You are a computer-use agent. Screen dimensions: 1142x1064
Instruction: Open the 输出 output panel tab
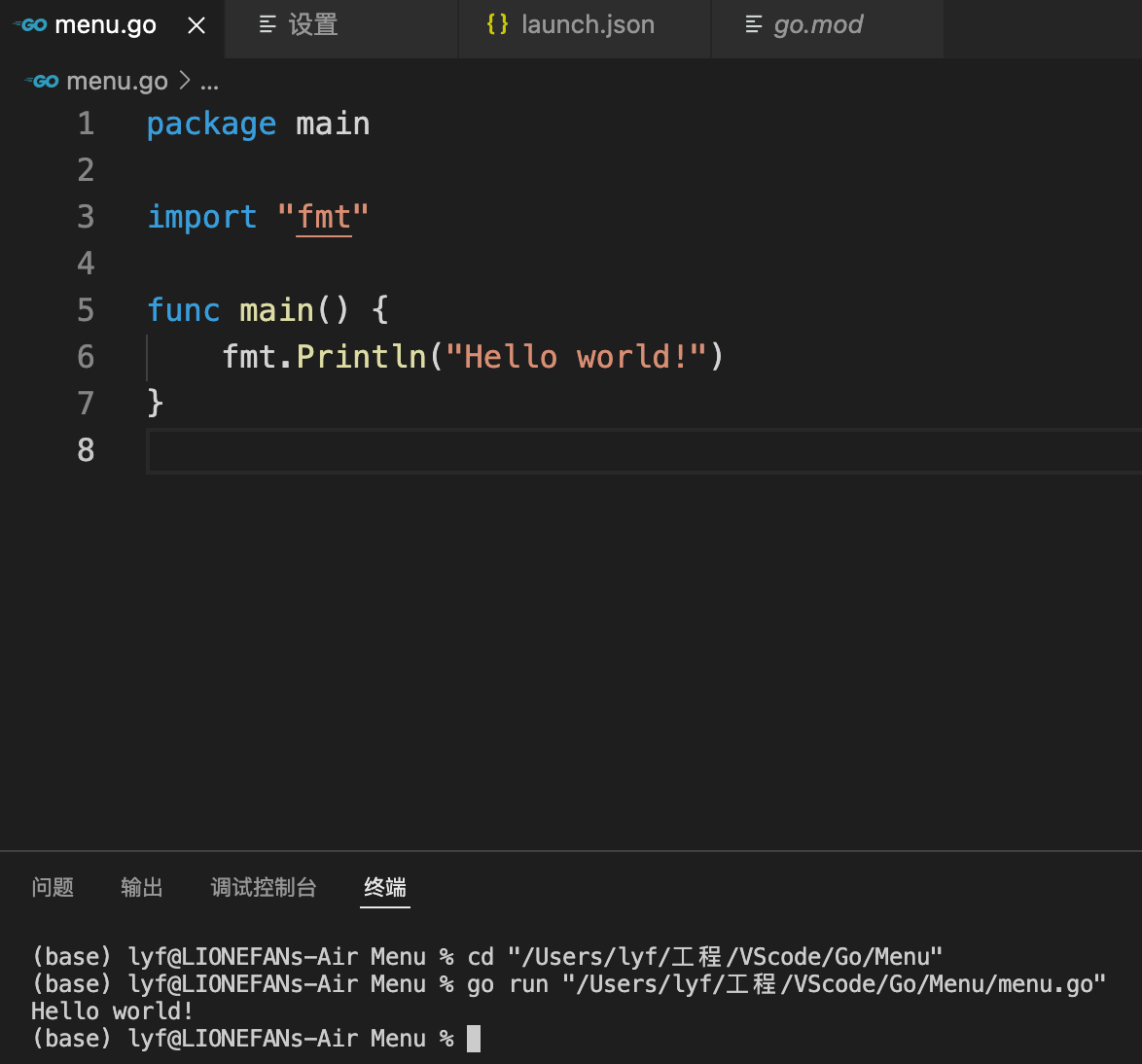(142, 887)
